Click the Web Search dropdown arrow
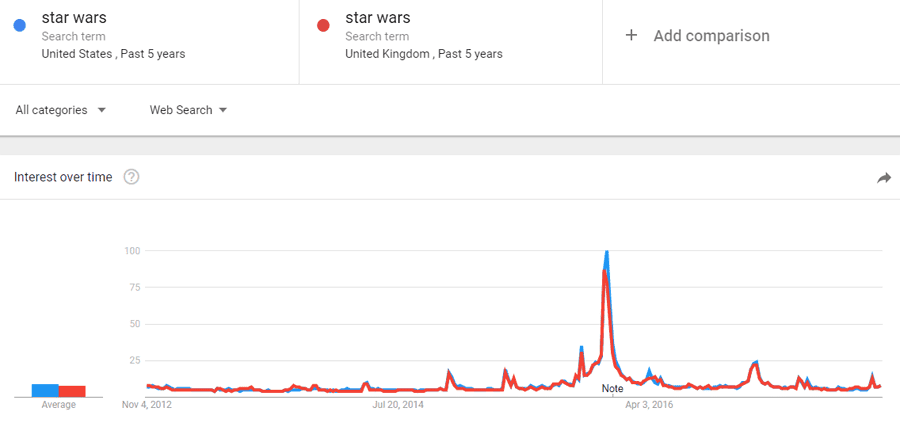The width and height of the screenshot is (900, 423). (223, 110)
